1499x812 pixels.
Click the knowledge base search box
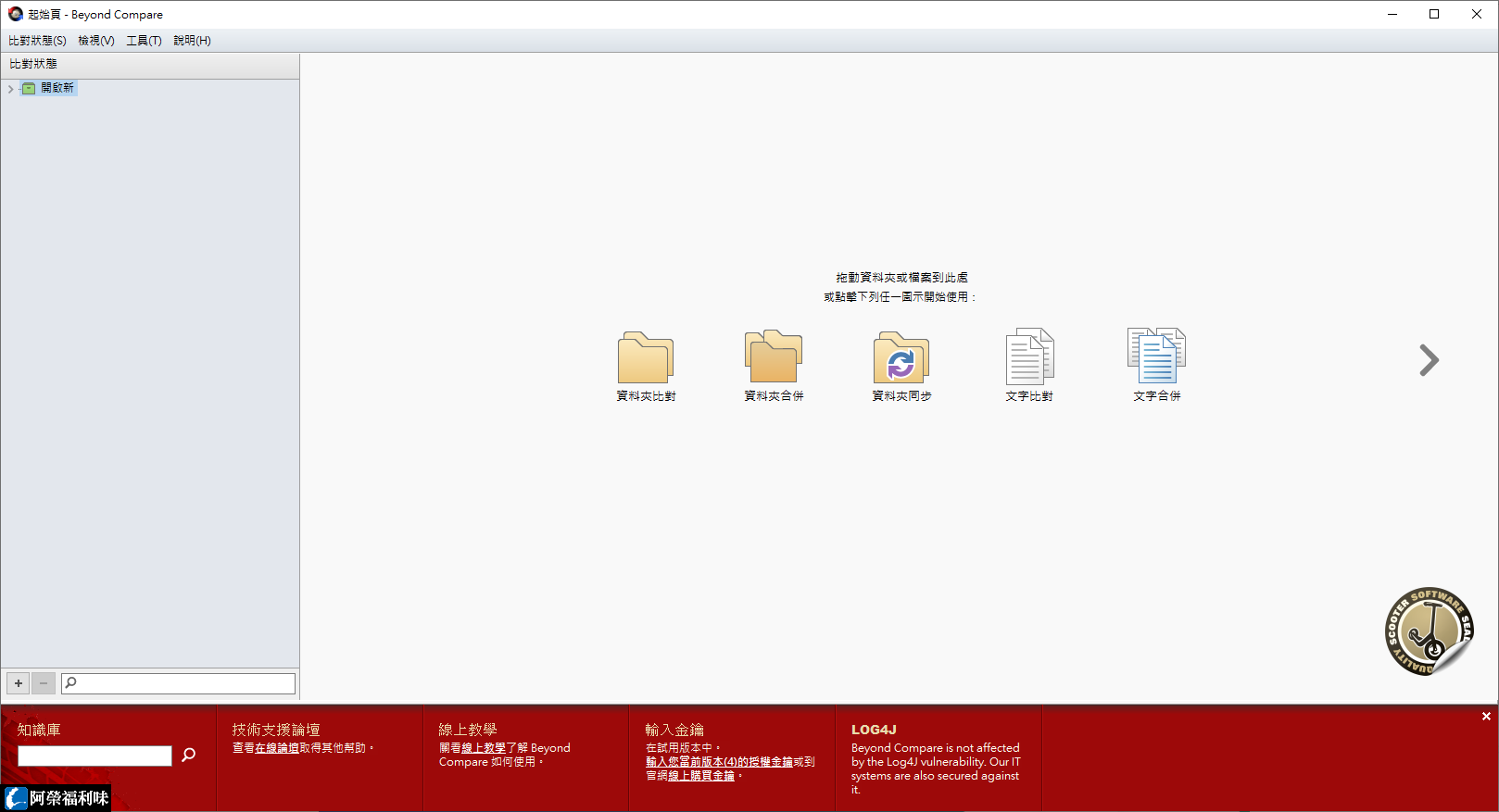(94, 756)
